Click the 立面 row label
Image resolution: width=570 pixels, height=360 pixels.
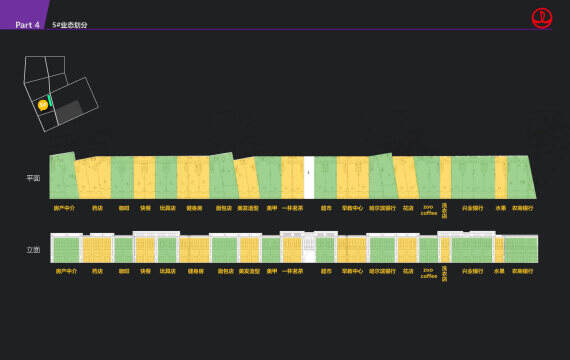(33, 250)
